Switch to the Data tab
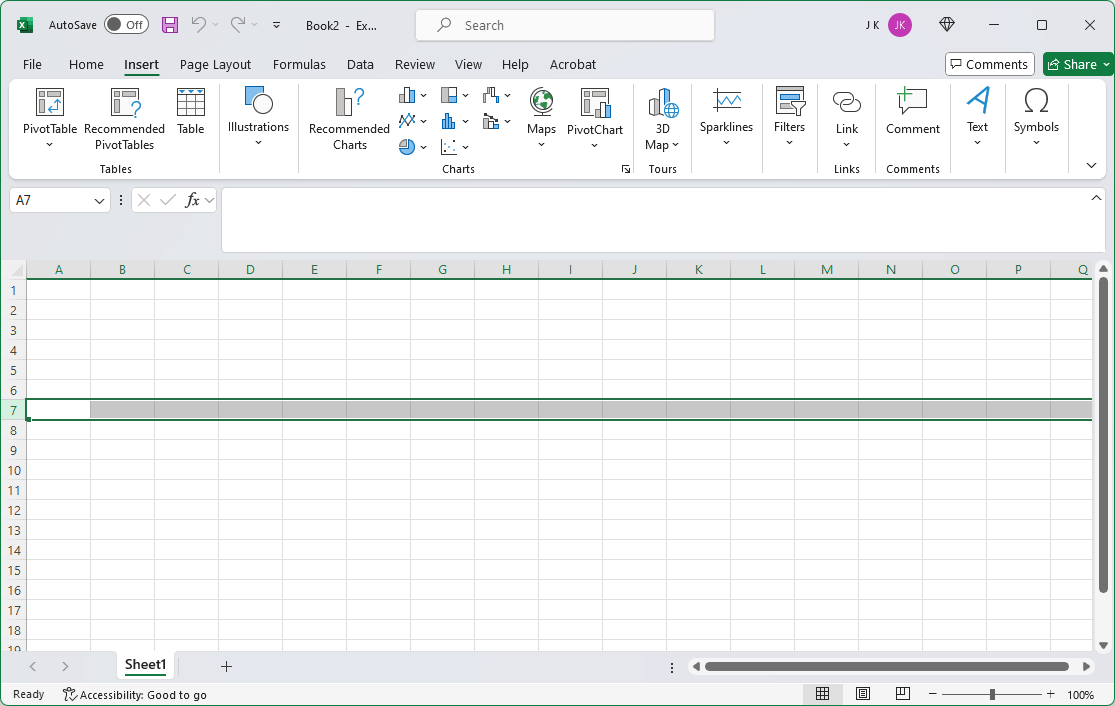1115x706 pixels. (x=360, y=65)
